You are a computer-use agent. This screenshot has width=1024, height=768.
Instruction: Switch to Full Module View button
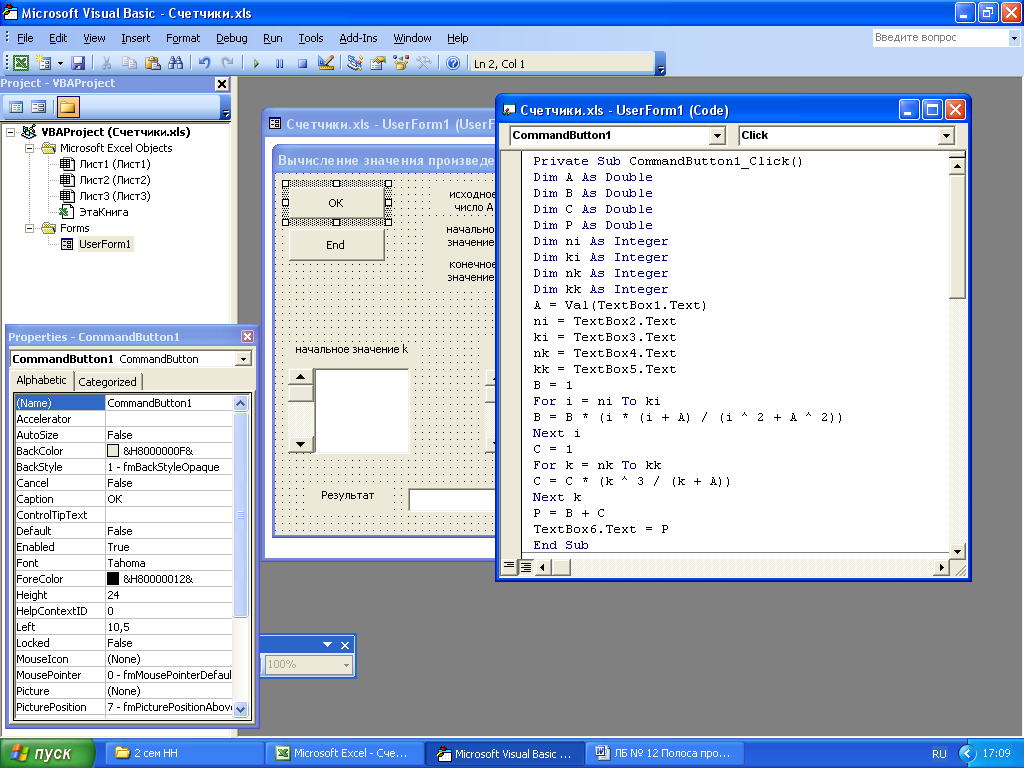pyautogui.click(x=526, y=567)
